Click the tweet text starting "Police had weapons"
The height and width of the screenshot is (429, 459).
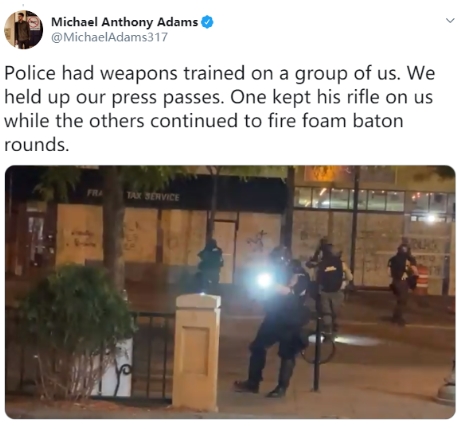pos(220,109)
